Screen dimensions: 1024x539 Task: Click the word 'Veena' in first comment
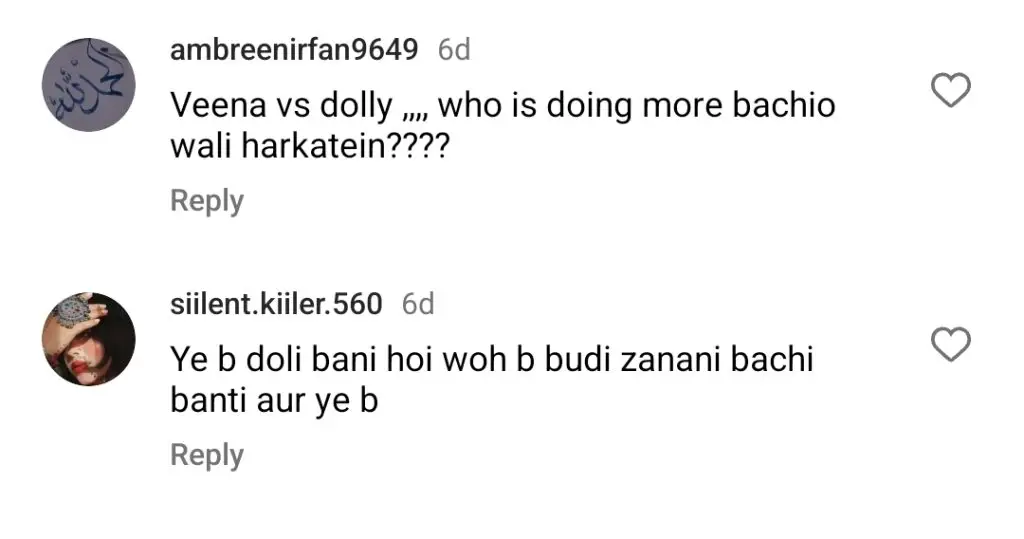[x=219, y=106]
